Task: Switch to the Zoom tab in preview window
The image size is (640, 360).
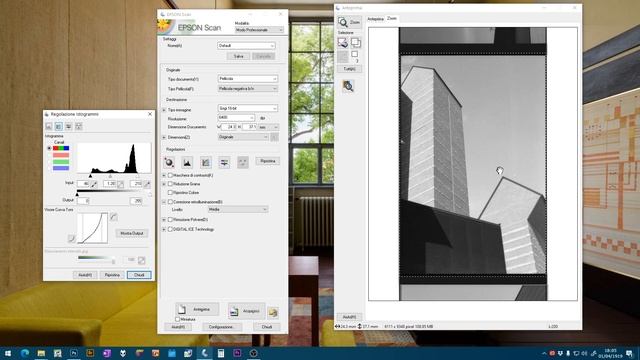Action: pyautogui.click(x=392, y=18)
